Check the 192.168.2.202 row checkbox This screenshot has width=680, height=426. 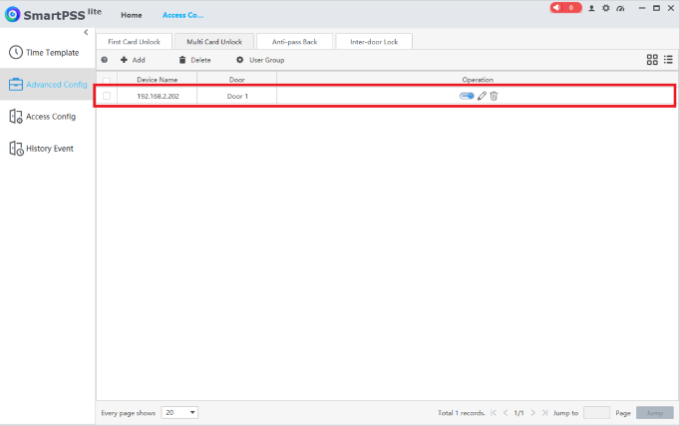tap(107, 96)
